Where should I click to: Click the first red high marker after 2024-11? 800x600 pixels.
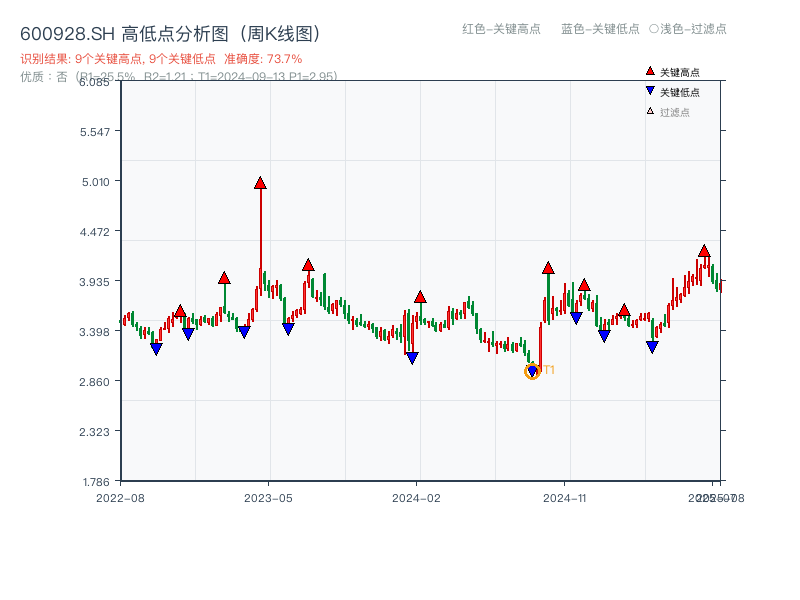pyautogui.click(x=584, y=285)
